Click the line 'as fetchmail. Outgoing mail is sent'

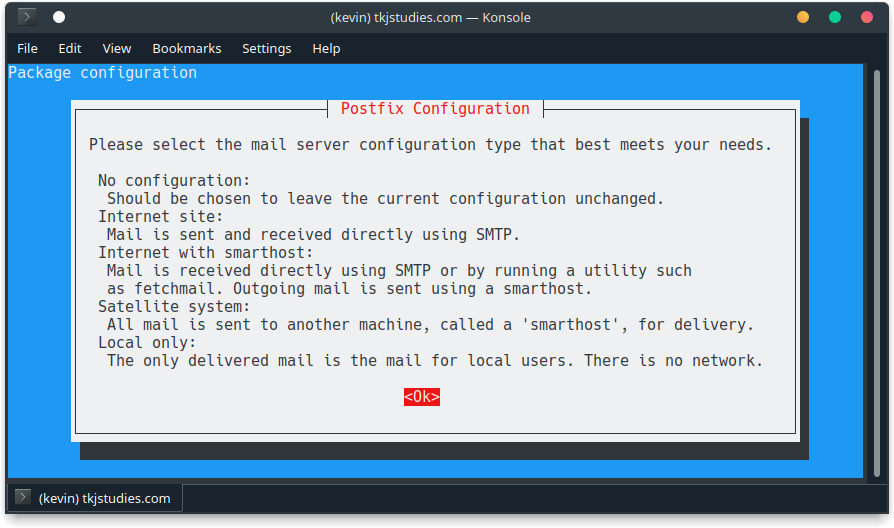(x=350, y=289)
